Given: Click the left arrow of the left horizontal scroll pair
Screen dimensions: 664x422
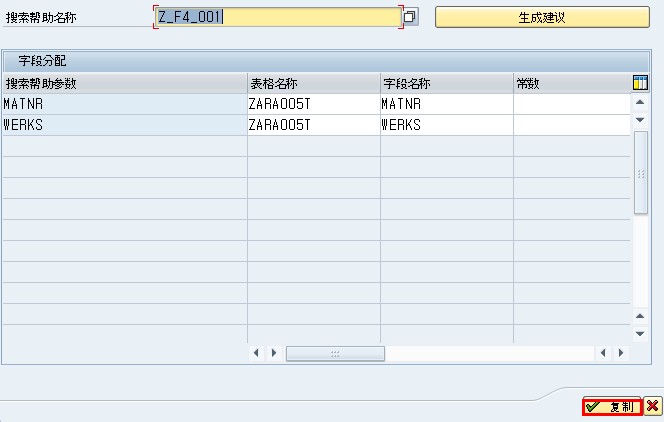Looking at the screenshot, I should (x=256, y=353).
